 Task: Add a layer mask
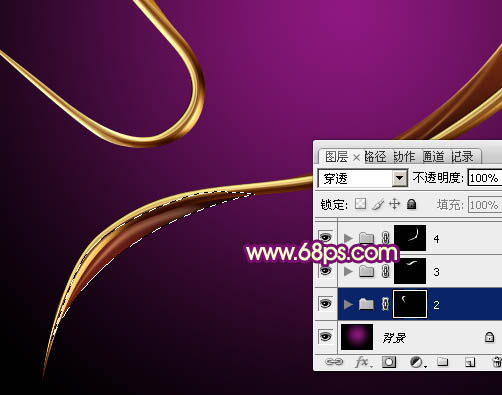[x=389, y=362]
